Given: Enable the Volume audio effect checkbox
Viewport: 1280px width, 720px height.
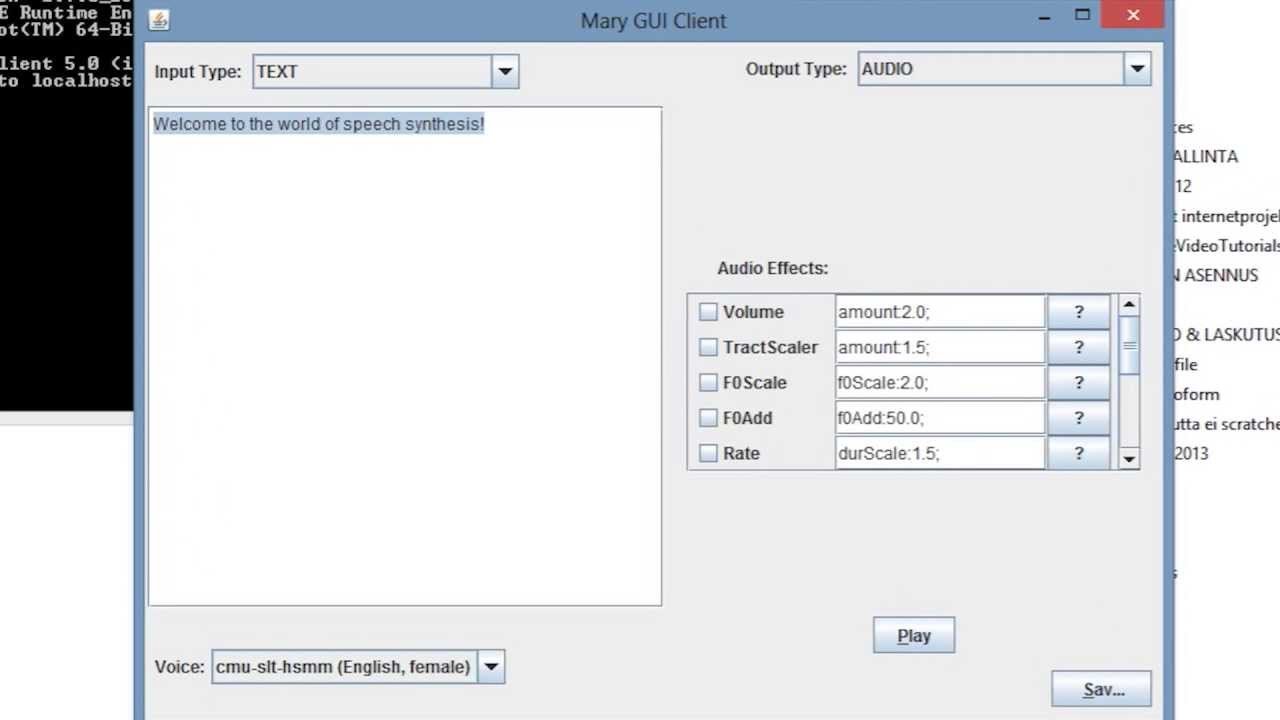Looking at the screenshot, I should [708, 312].
